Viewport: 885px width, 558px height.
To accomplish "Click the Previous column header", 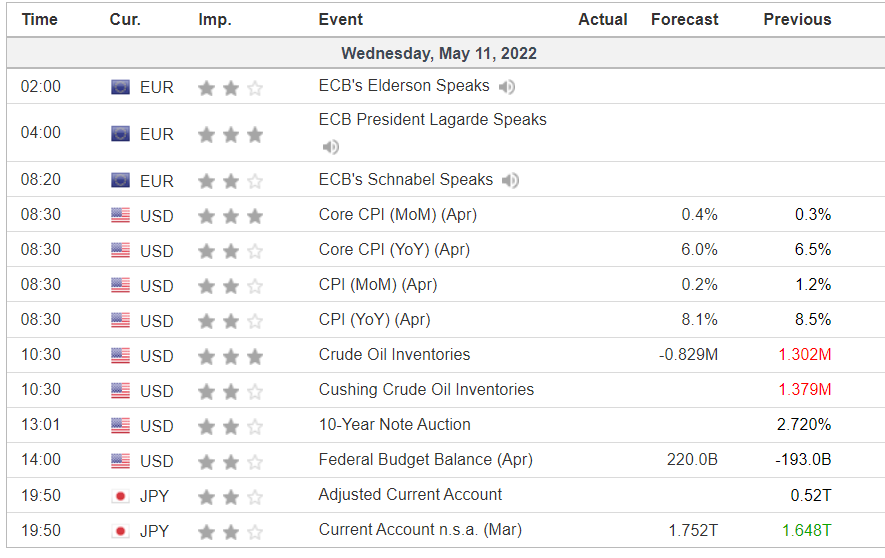I will [x=798, y=20].
